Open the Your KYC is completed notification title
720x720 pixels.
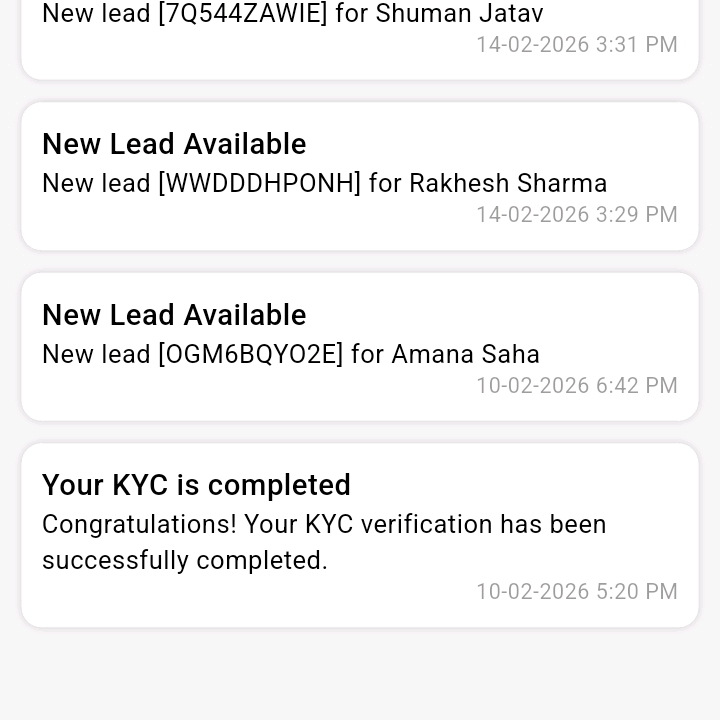[196, 485]
